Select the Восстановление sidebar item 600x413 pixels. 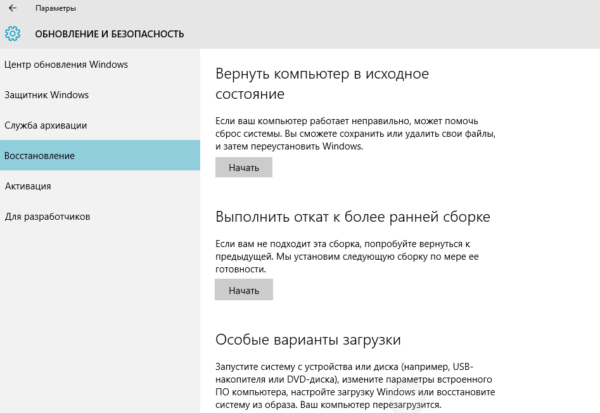(x=100, y=155)
